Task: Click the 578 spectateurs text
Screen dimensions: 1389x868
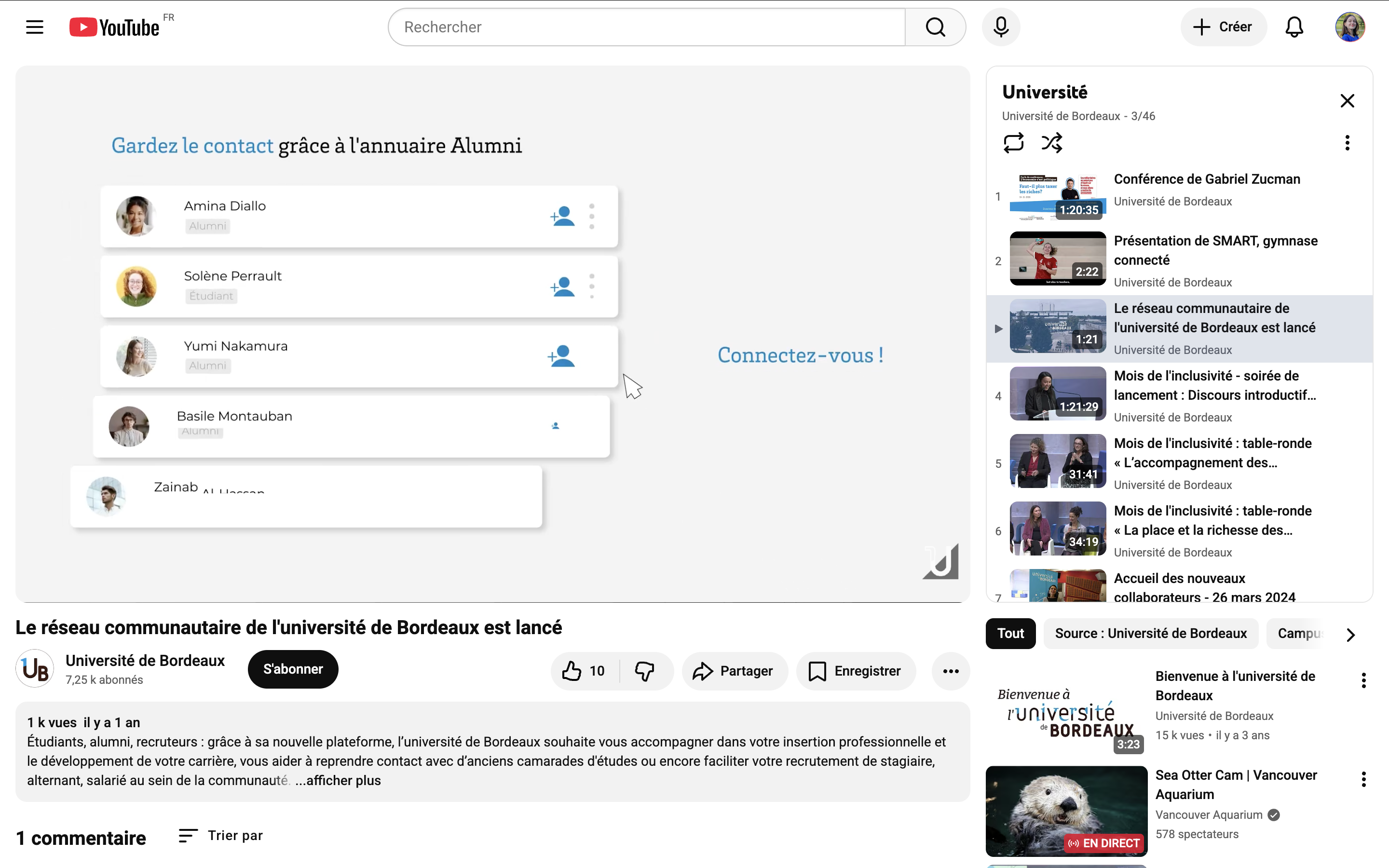Action: (1197, 835)
